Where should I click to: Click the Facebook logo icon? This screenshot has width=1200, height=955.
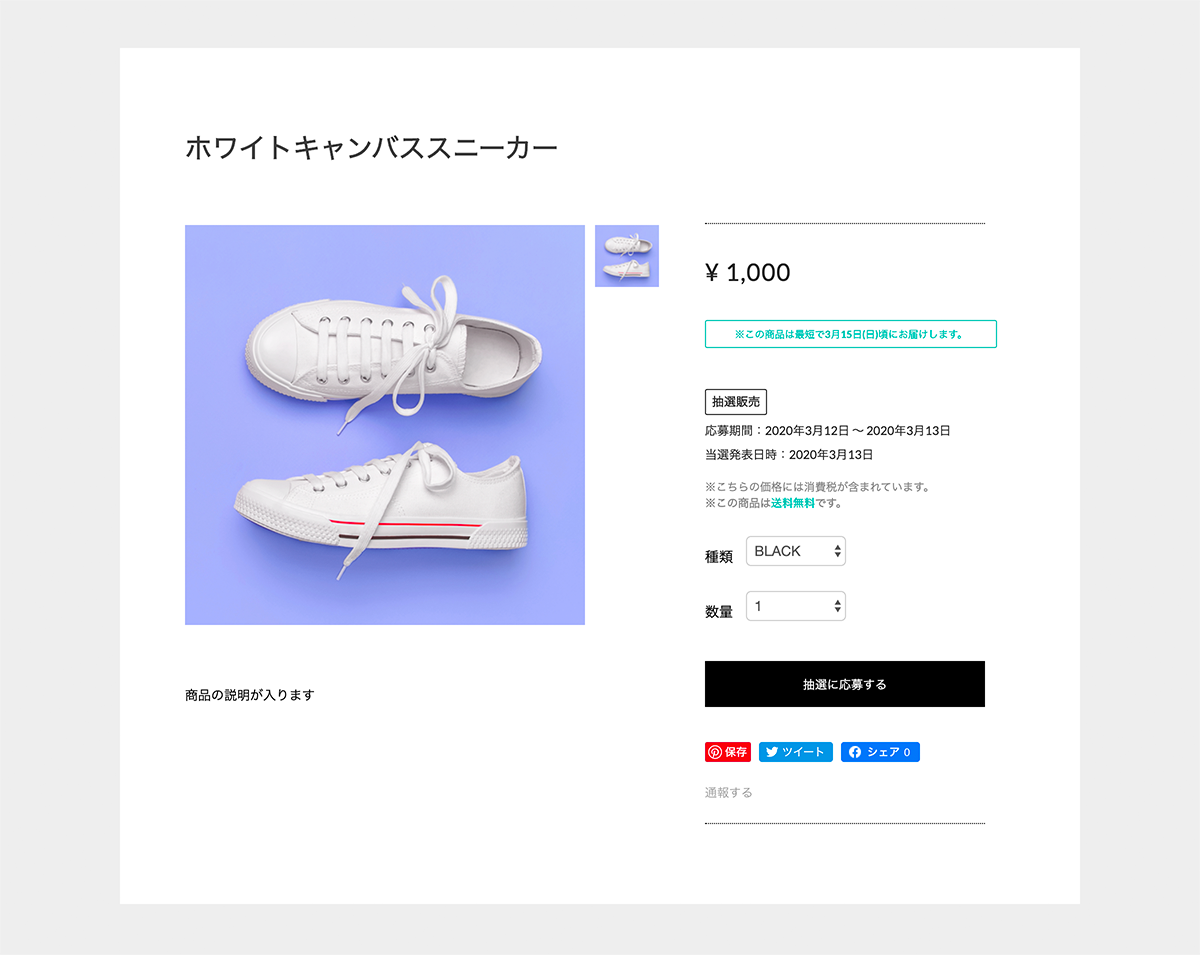(x=855, y=752)
